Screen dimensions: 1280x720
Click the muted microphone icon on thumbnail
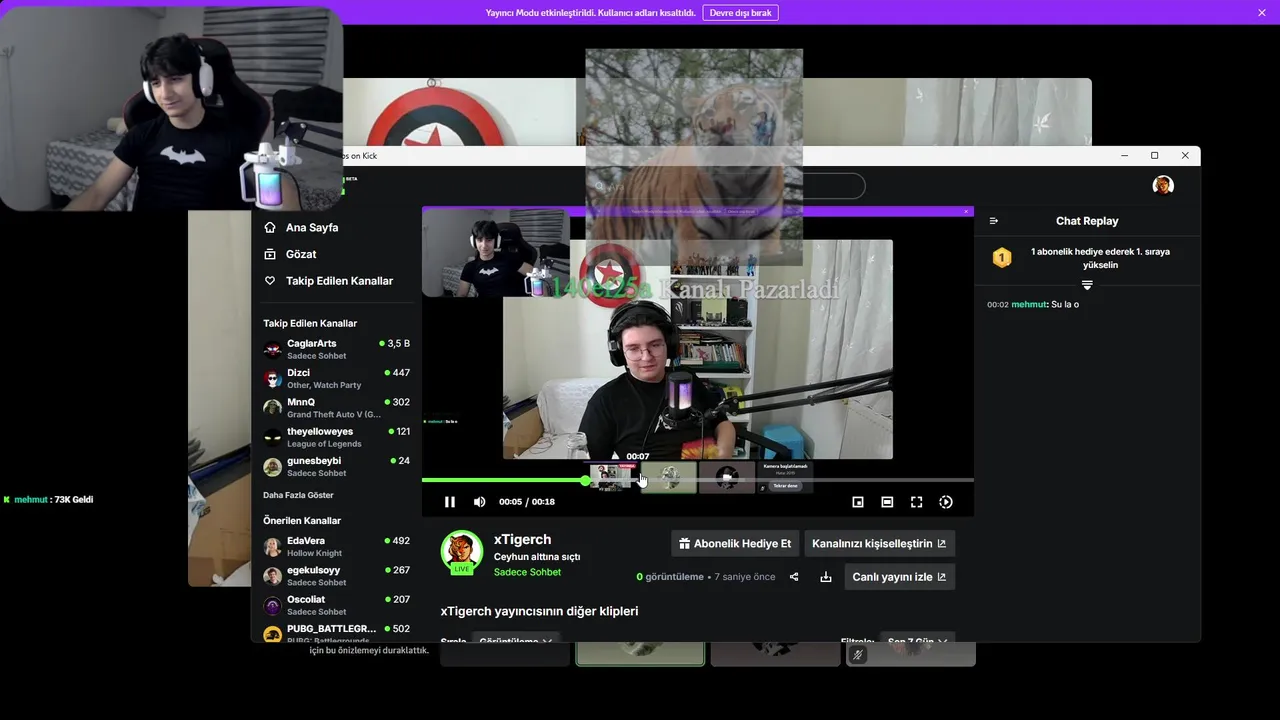(x=857, y=655)
